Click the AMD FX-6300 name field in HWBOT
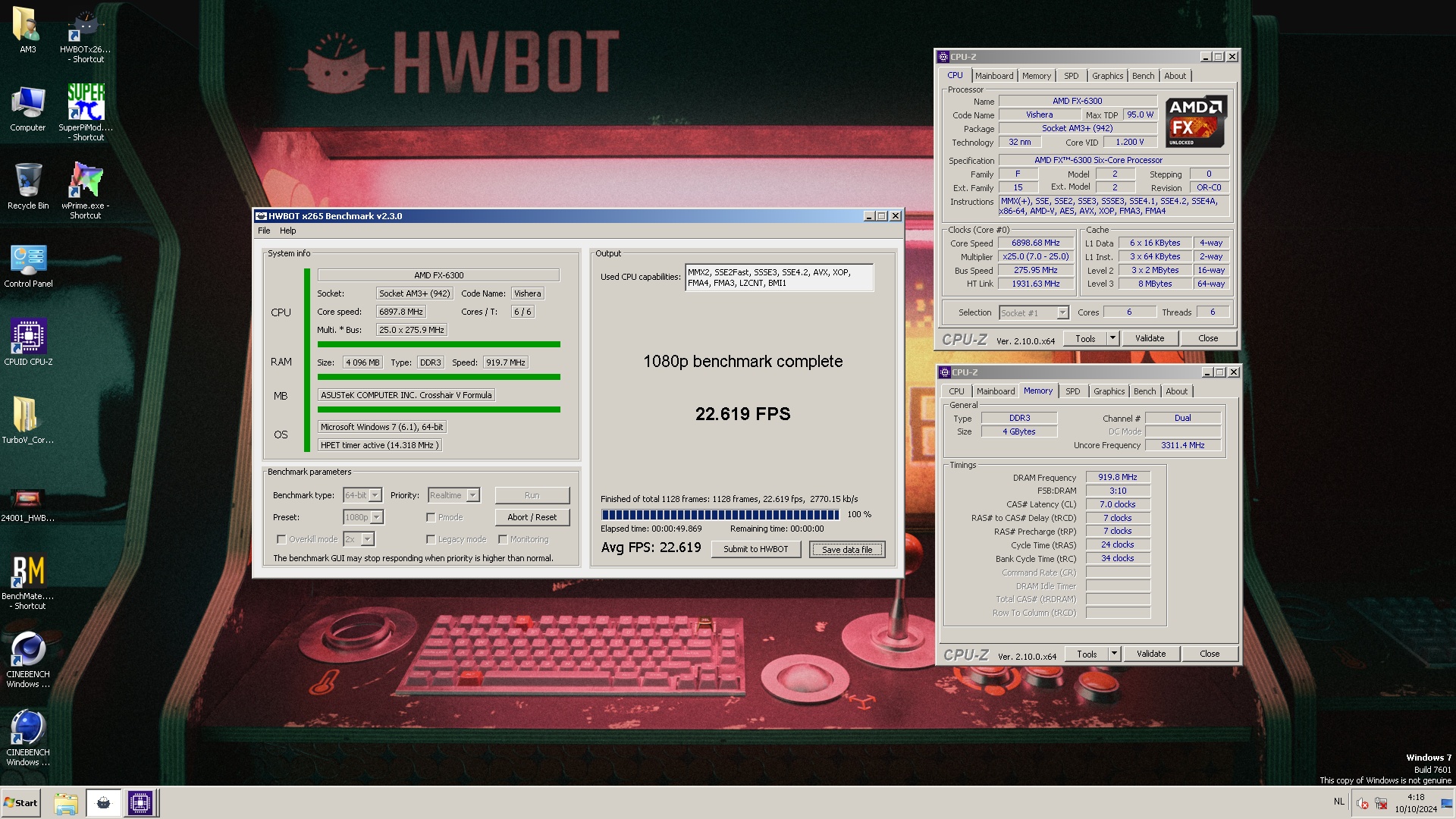1456x819 pixels. click(x=438, y=275)
